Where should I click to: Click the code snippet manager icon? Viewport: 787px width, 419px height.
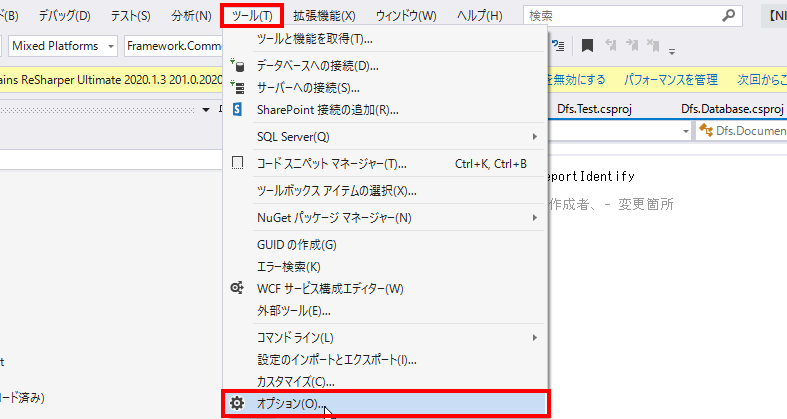point(237,163)
